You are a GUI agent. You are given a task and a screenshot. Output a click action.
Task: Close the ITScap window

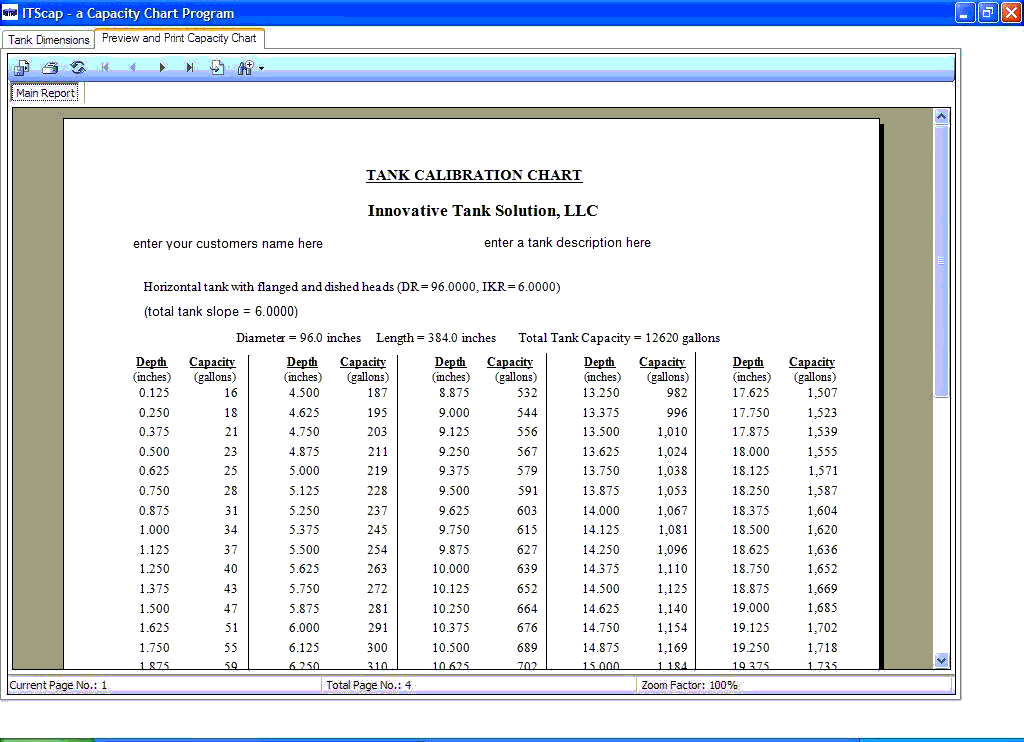click(1011, 12)
